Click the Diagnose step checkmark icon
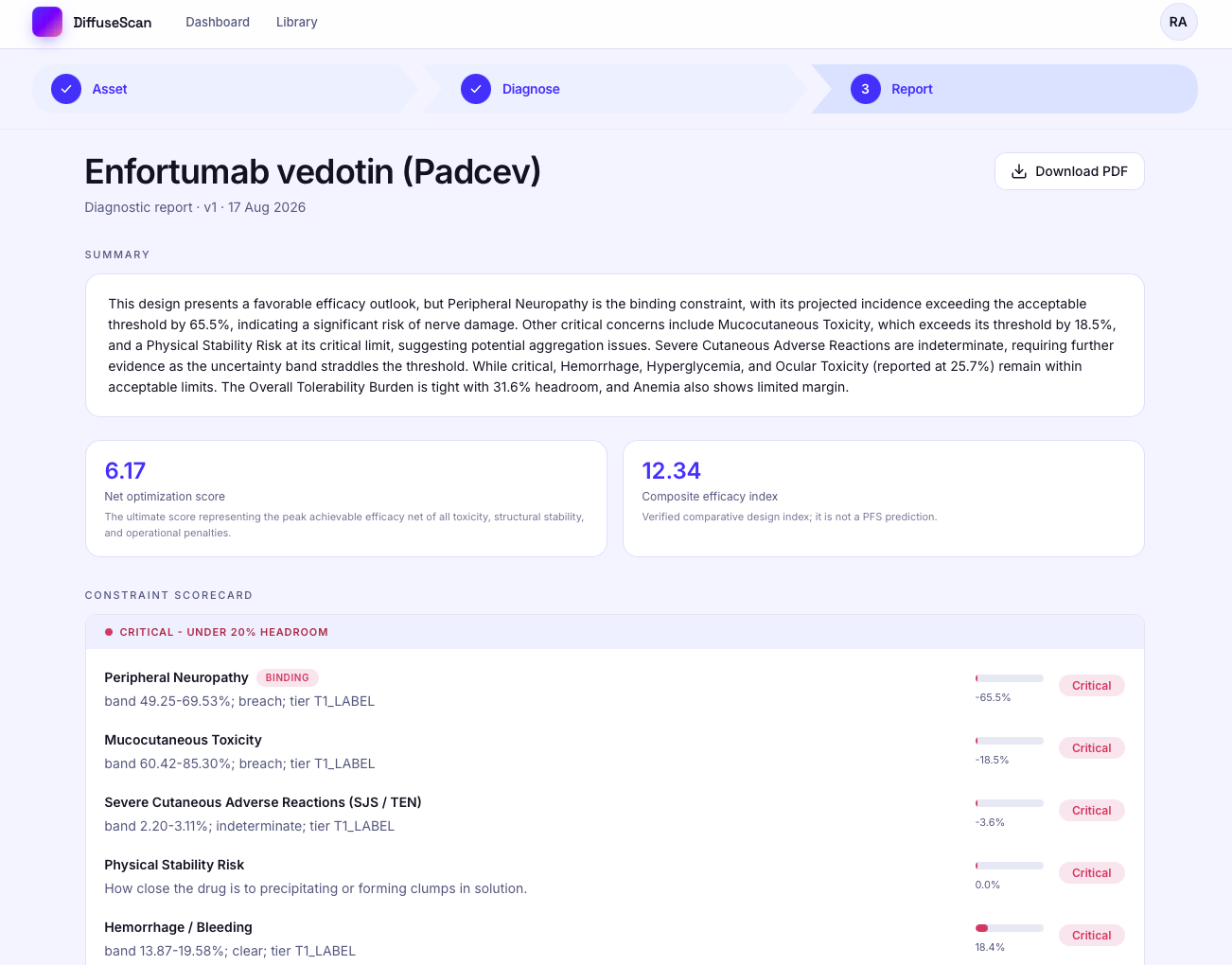Screen dimensions: 1232x965 476,89
